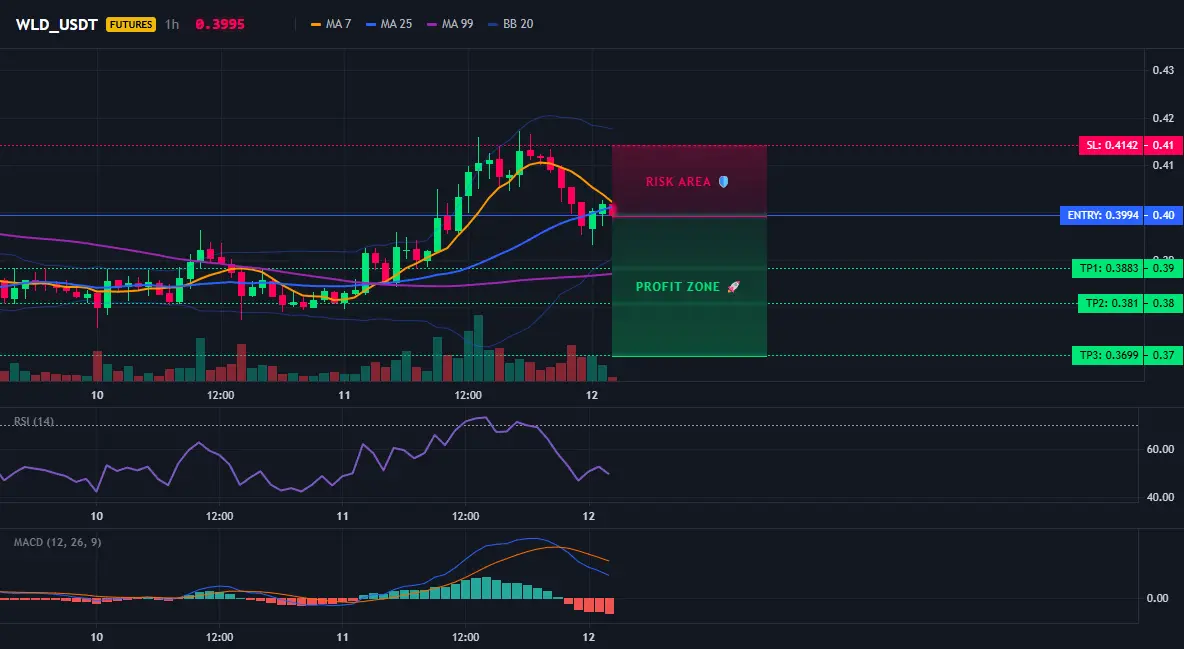Click the 0.43 price axis label
Screen dimensions: 1184x649
(x=1163, y=70)
